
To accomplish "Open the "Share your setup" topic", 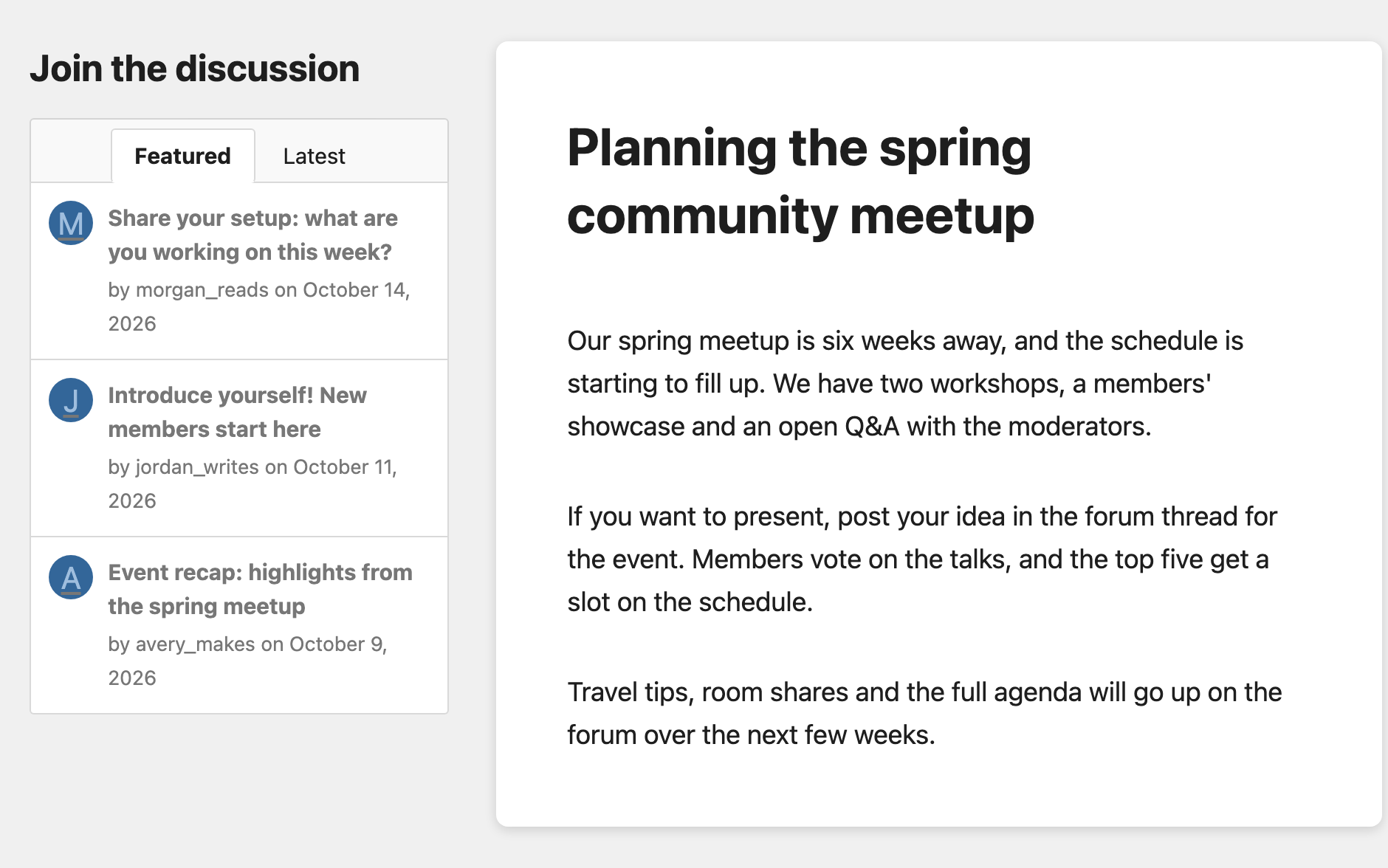I will point(253,235).
